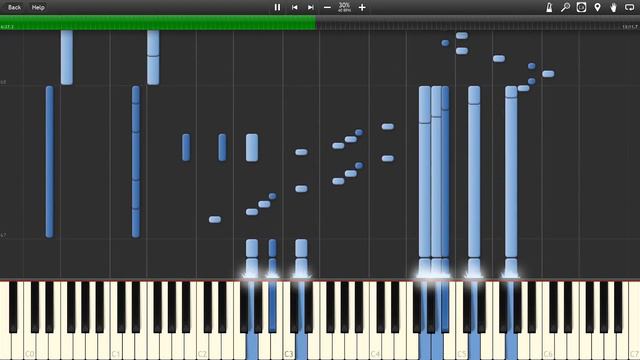The height and width of the screenshot is (360, 640).
Task: Go Back to the previous screen
Action: [14, 7]
